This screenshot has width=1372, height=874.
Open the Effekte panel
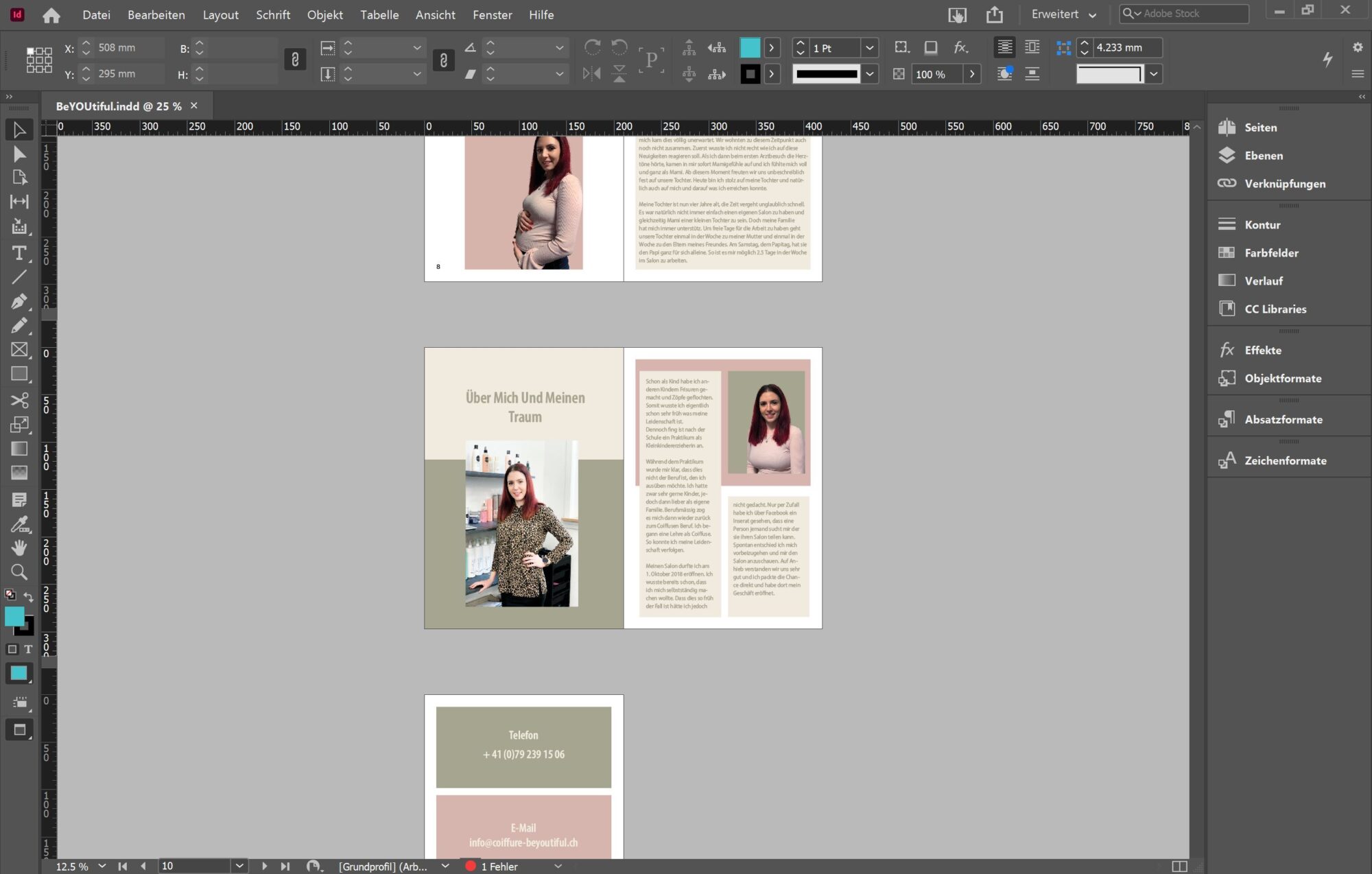pyautogui.click(x=1262, y=351)
